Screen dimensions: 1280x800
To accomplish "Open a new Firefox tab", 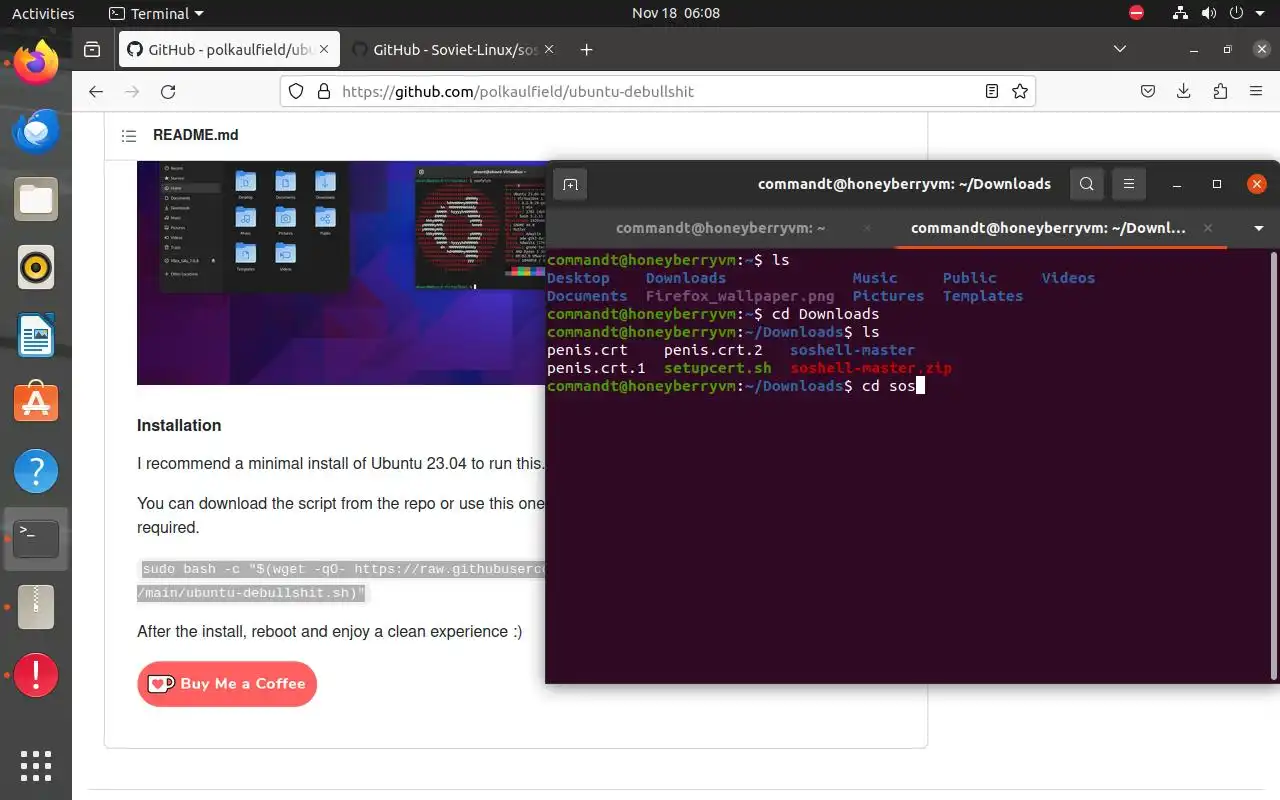I will (586, 49).
